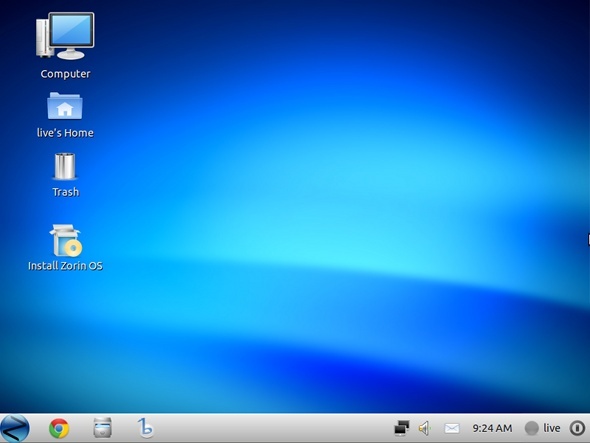Open the Zorin start menu
This screenshot has height=443, width=590.
tap(15, 428)
